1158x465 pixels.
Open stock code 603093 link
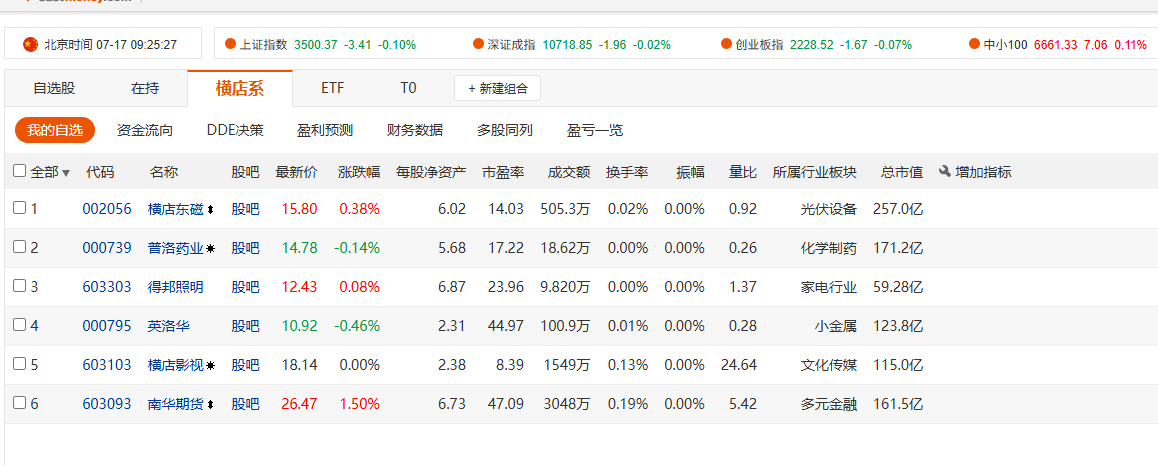[107, 404]
